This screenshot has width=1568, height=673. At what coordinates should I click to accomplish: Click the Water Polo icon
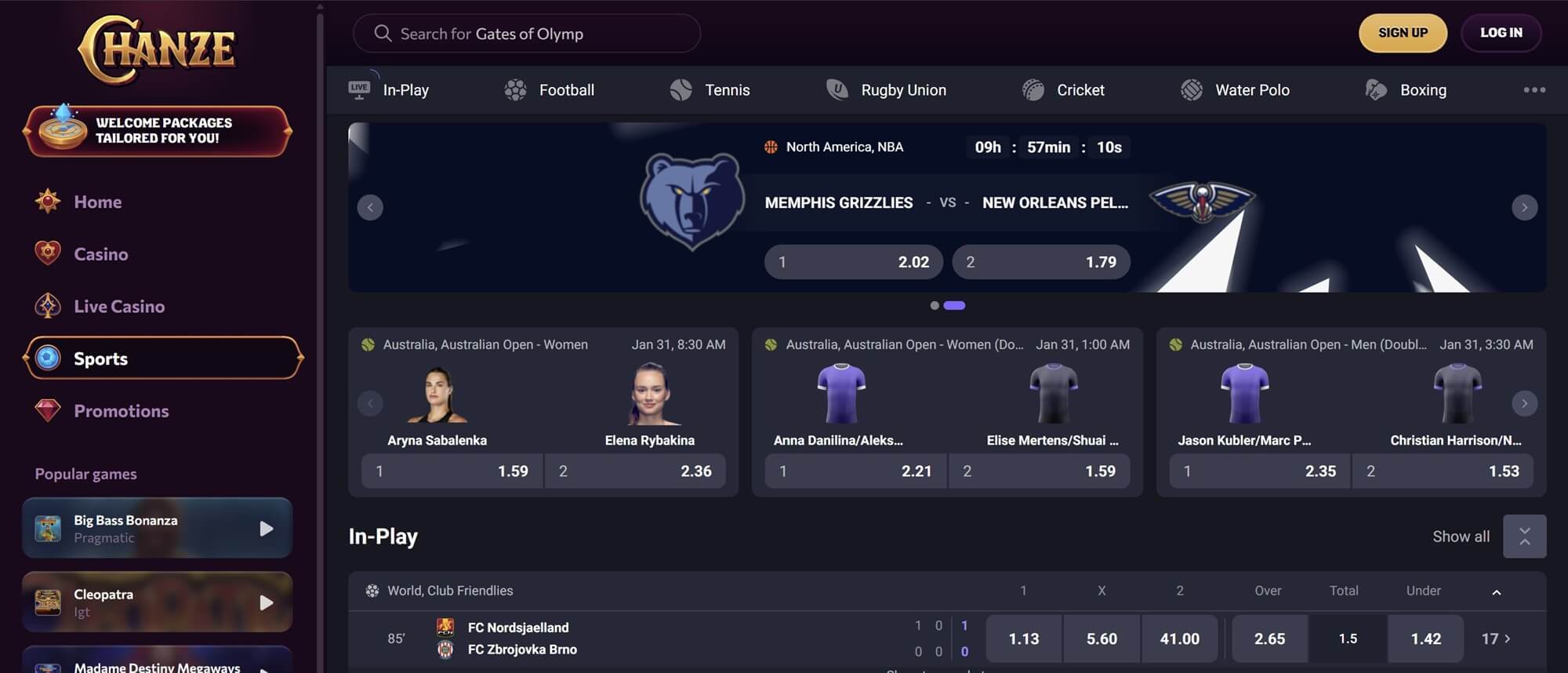(x=1192, y=90)
